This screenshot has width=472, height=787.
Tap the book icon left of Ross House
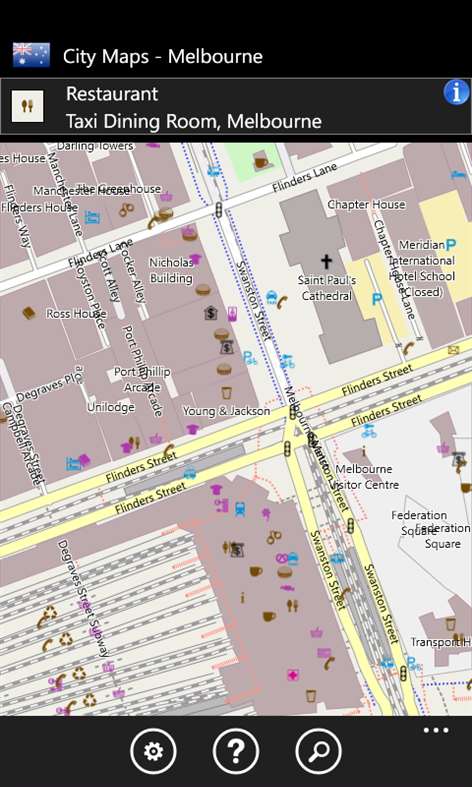[29, 313]
